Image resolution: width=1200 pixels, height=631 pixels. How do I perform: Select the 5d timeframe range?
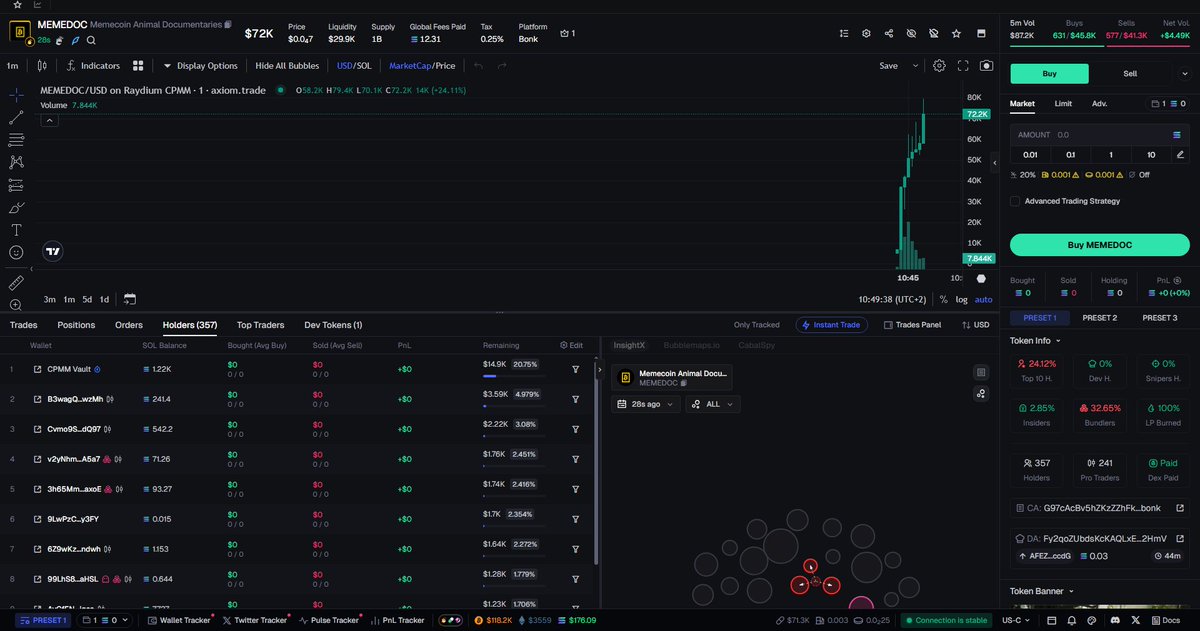click(87, 299)
